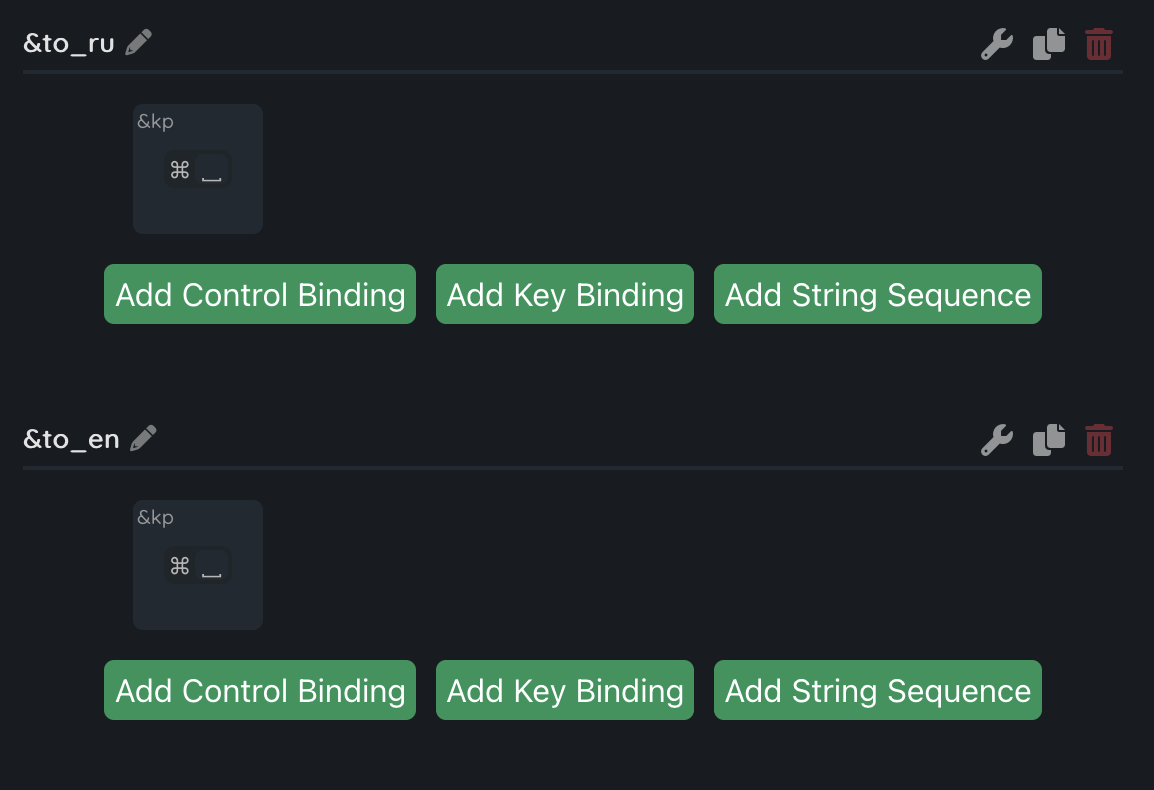Click the &kp behavior label in &to_ru
This screenshot has width=1154, height=790.
pos(155,122)
